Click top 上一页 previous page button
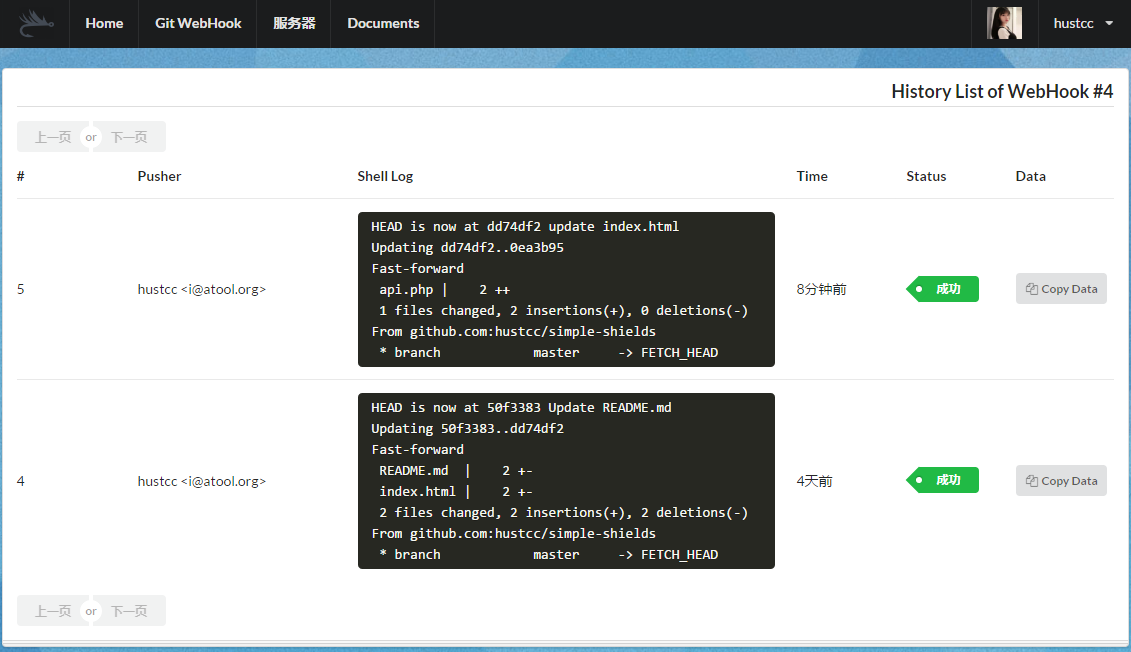Viewport: 1131px width, 652px height. (53, 137)
